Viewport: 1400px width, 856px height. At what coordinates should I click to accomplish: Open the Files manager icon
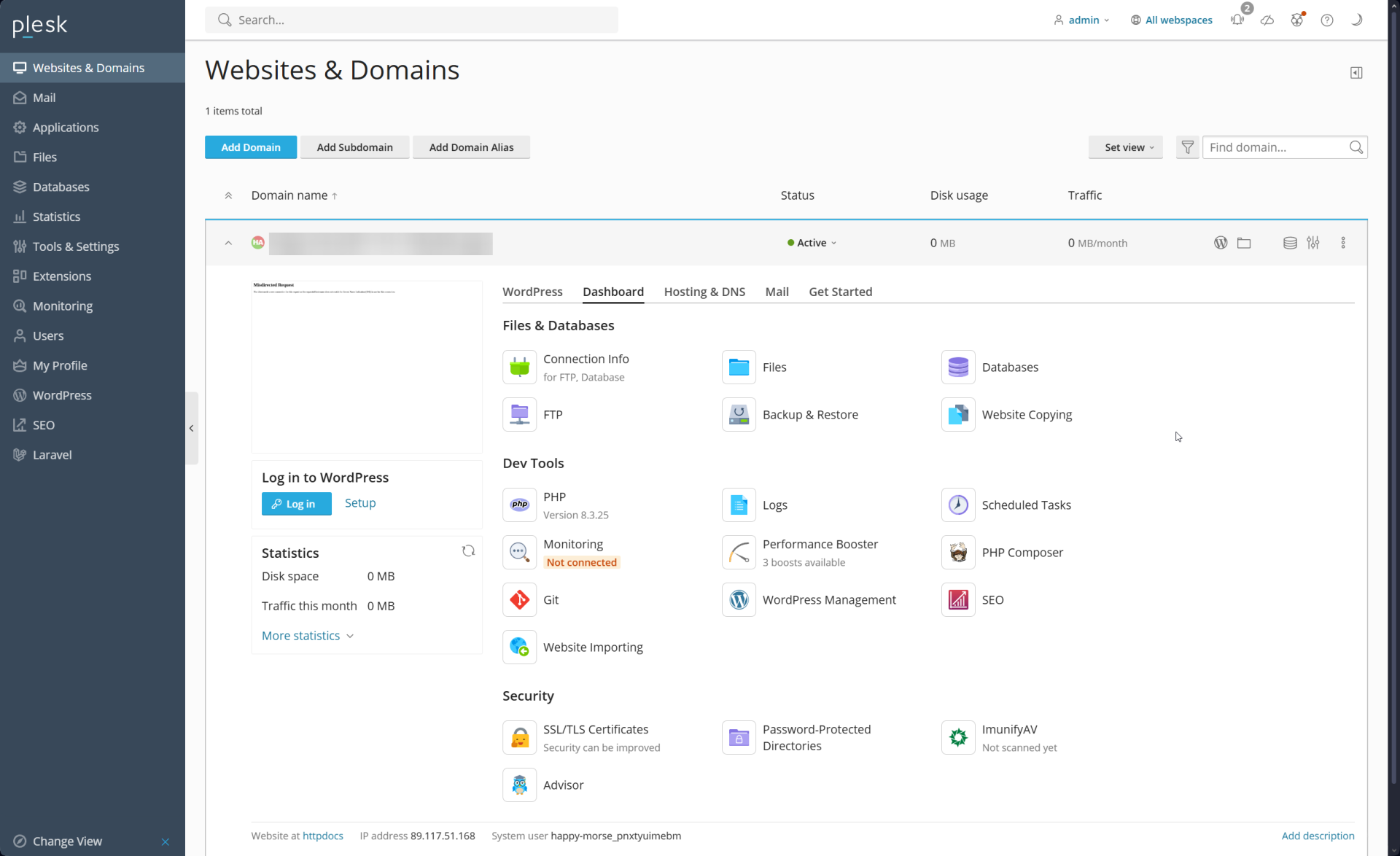coord(739,367)
